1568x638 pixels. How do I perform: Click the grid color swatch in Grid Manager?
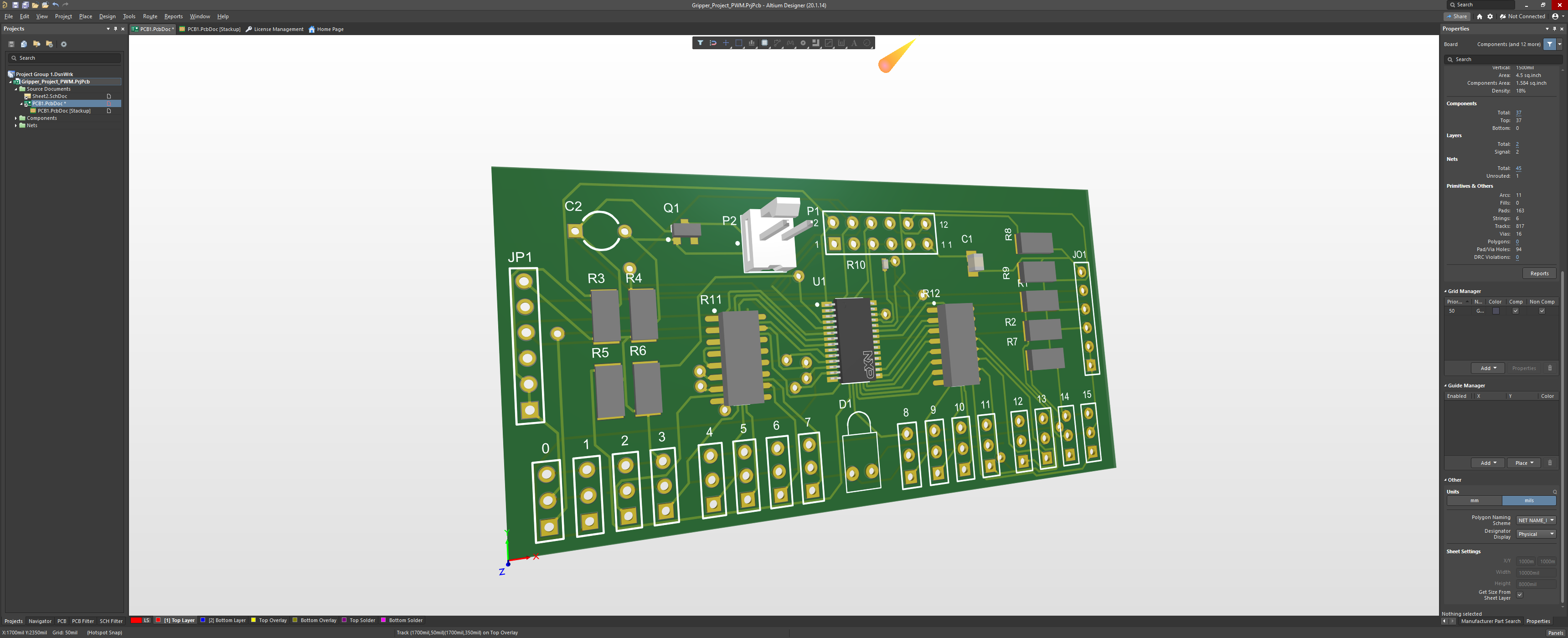click(1496, 310)
